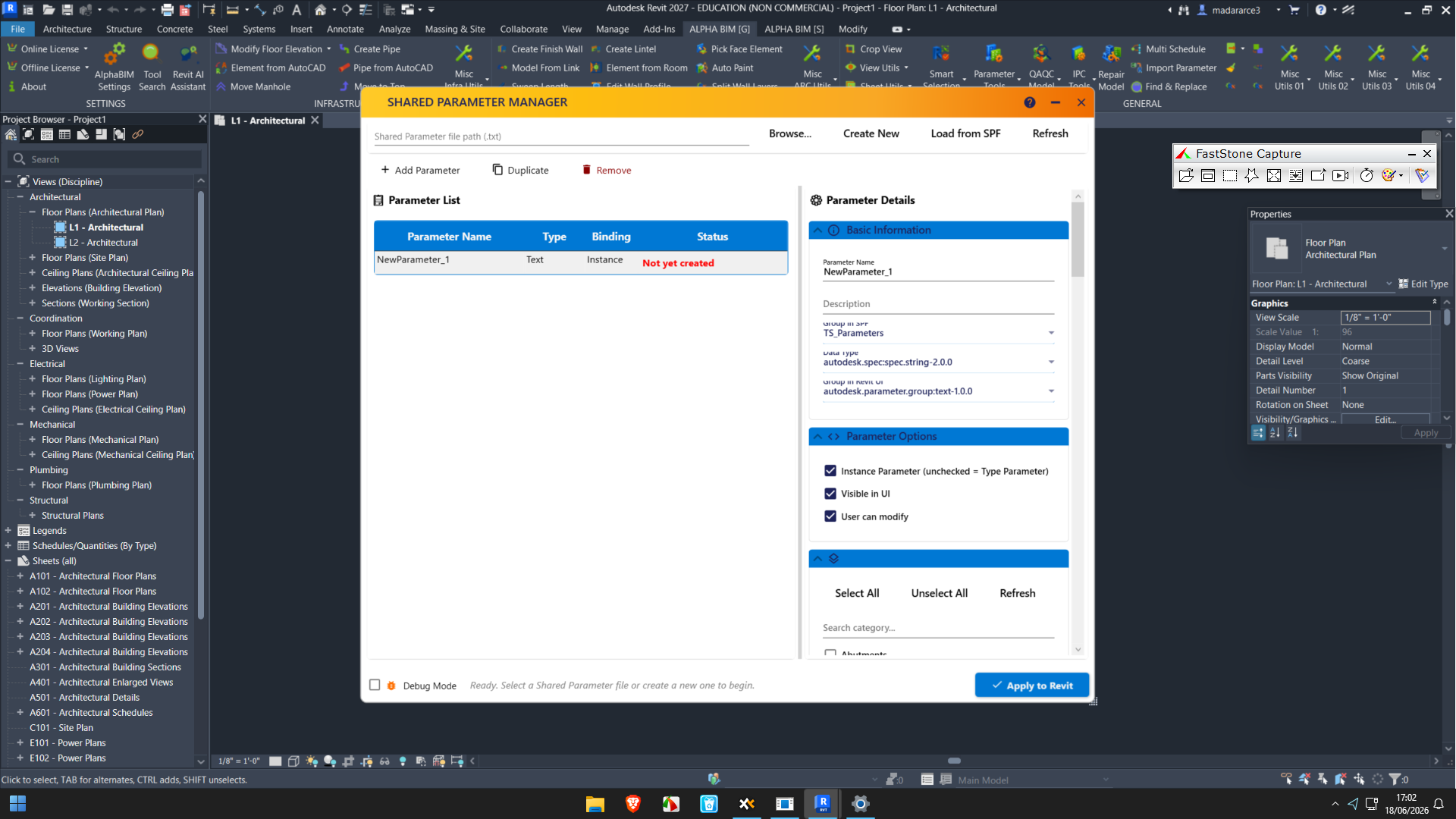This screenshot has height=819, width=1456.
Task: Click Duplicate parameter button
Action: [x=520, y=170]
